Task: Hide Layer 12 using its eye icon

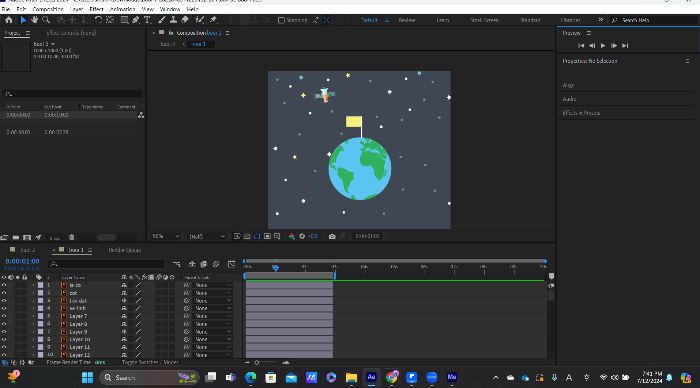Action: pos(4,355)
